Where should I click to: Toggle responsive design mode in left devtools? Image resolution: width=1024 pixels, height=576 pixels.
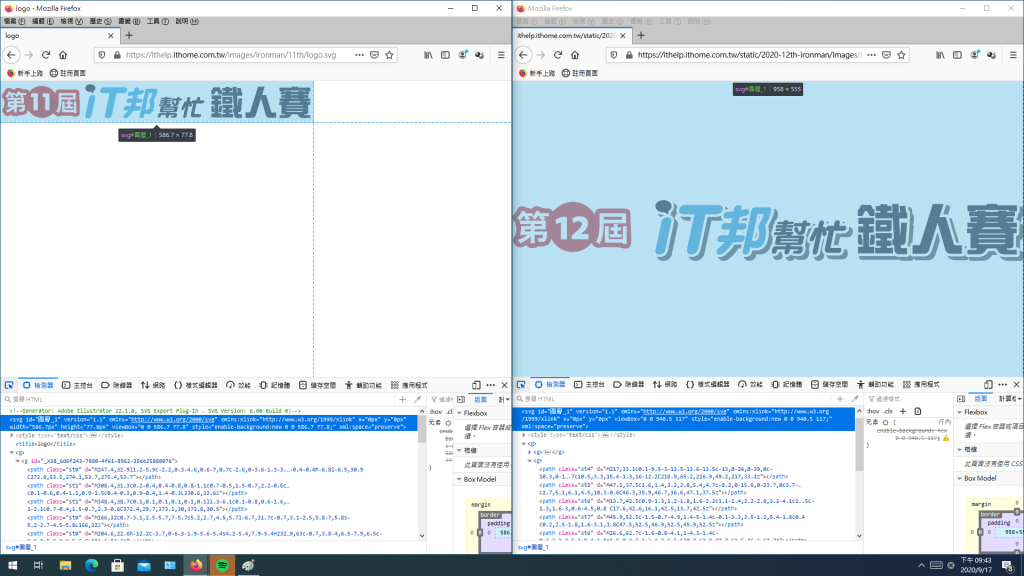[476, 385]
